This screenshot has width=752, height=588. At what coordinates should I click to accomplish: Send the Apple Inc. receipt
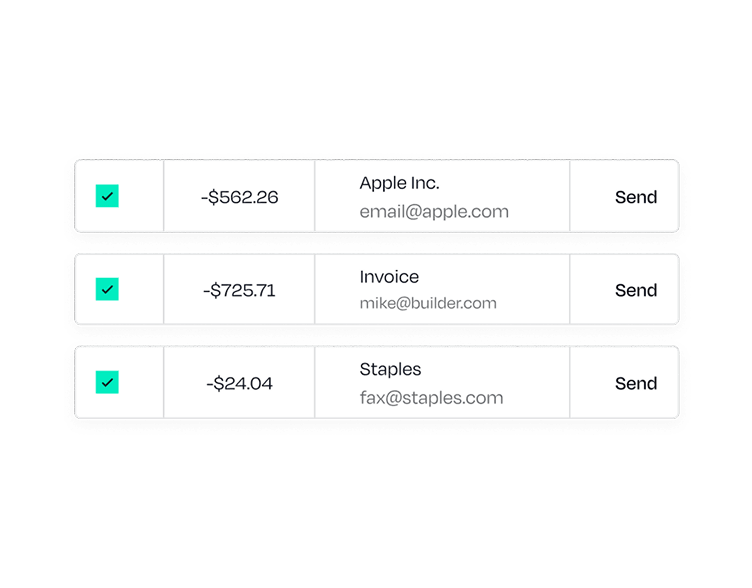click(635, 197)
